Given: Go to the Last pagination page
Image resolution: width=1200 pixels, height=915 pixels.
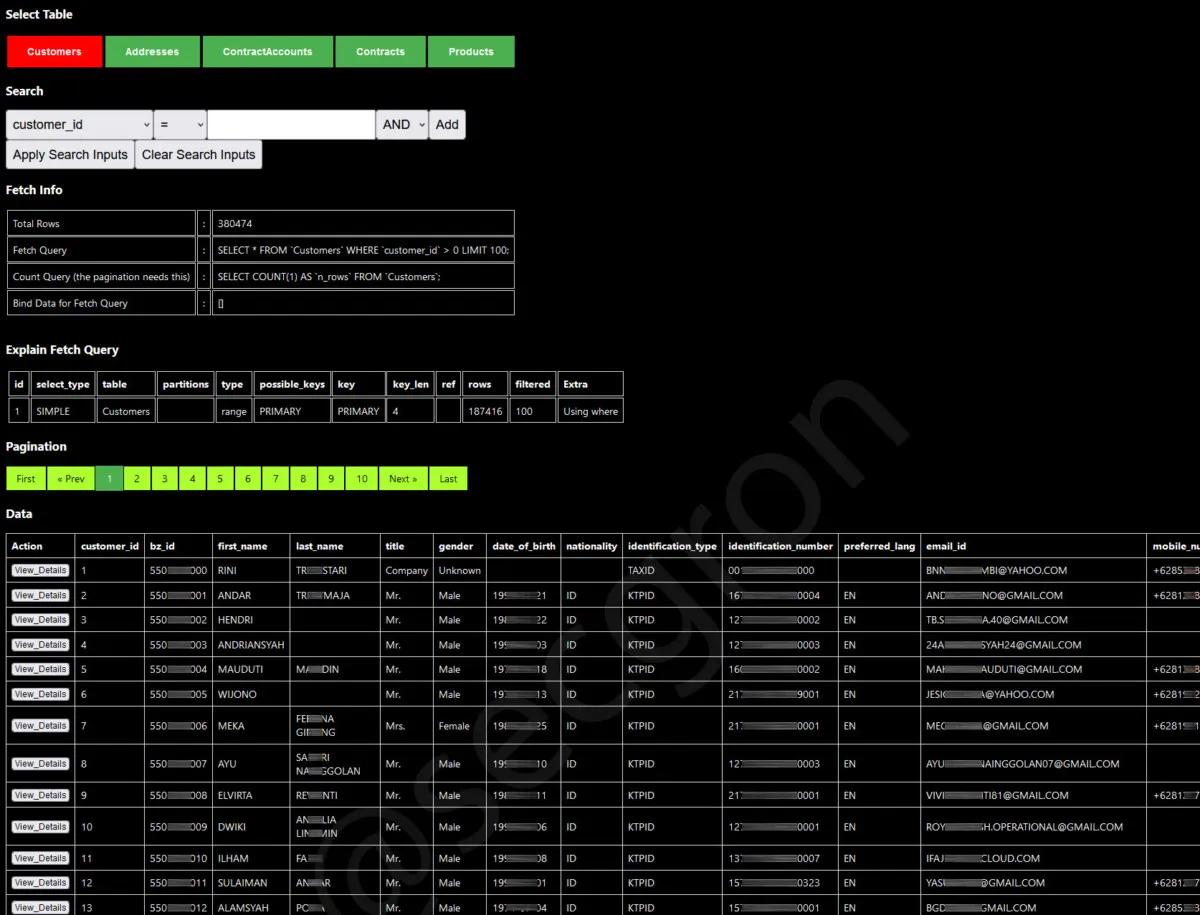Looking at the screenshot, I should click(448, 478).
